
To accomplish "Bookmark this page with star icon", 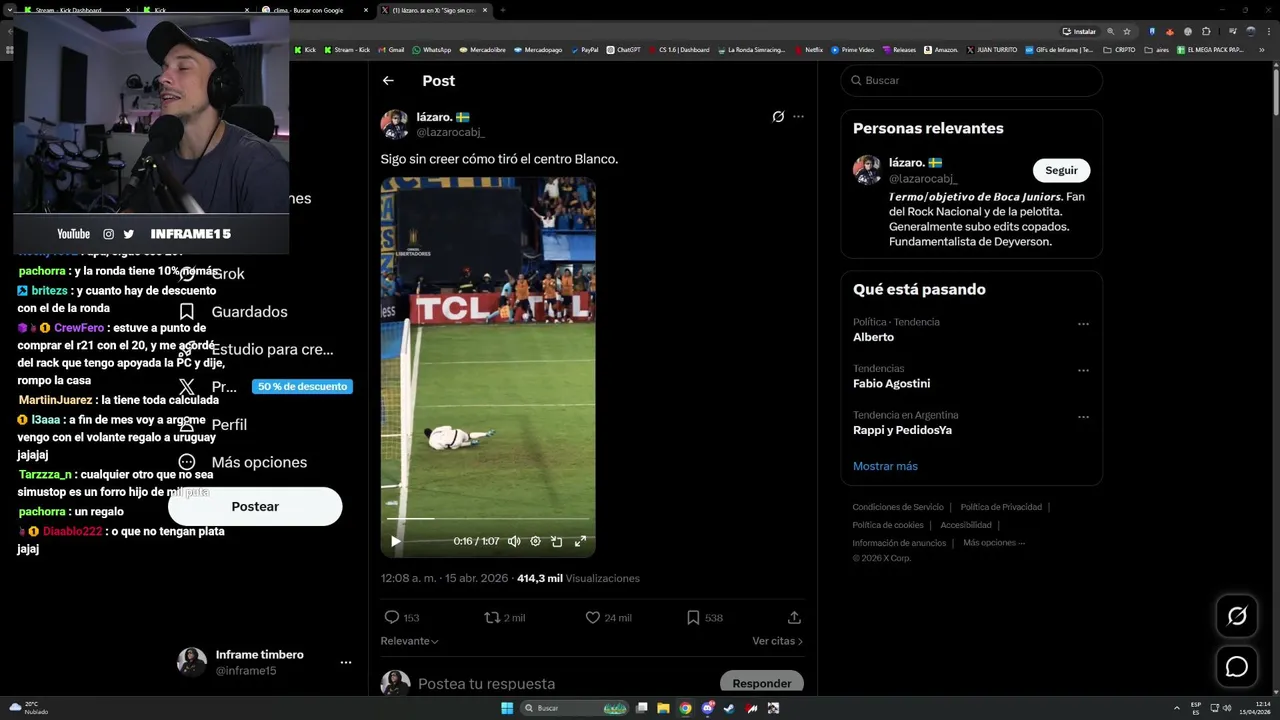I will [x=1126, y=31].
